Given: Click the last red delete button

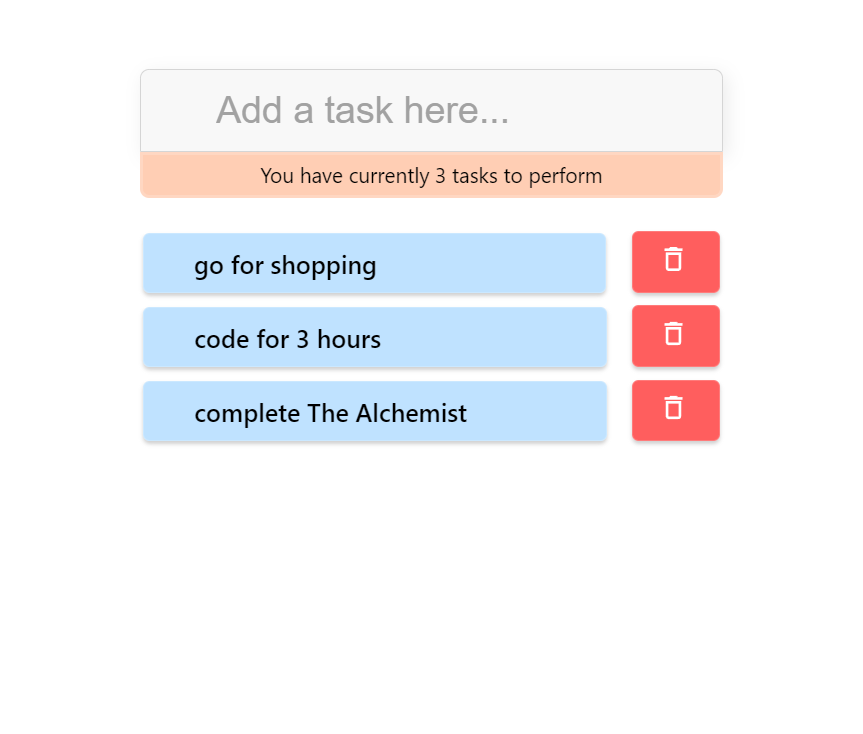Looking at the screenshot, I should (x=675, y=410).
